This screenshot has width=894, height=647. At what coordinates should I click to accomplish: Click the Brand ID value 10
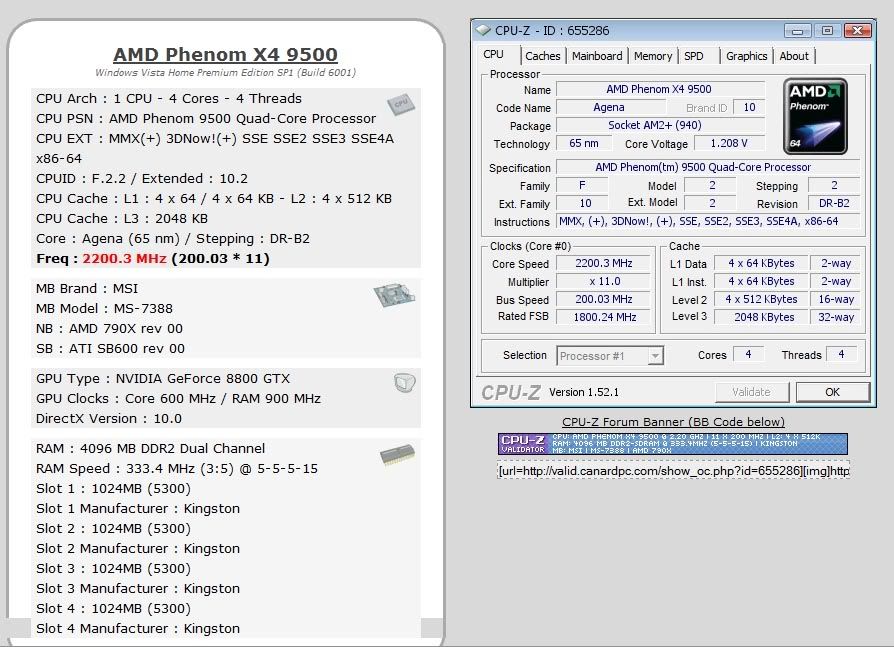coord(749,107)
